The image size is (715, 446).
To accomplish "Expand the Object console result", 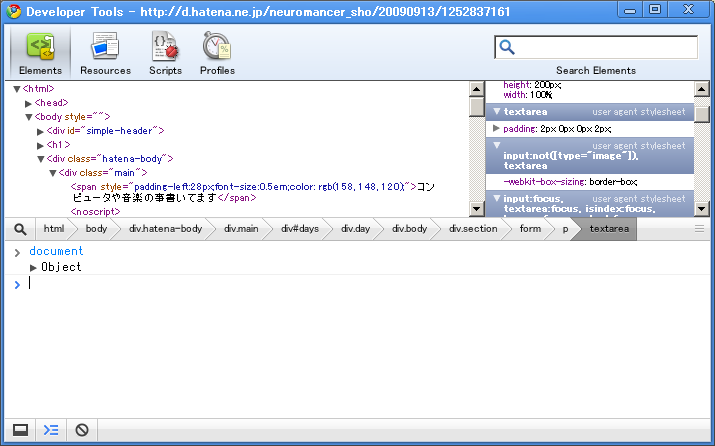I will (x=33, y=268).
